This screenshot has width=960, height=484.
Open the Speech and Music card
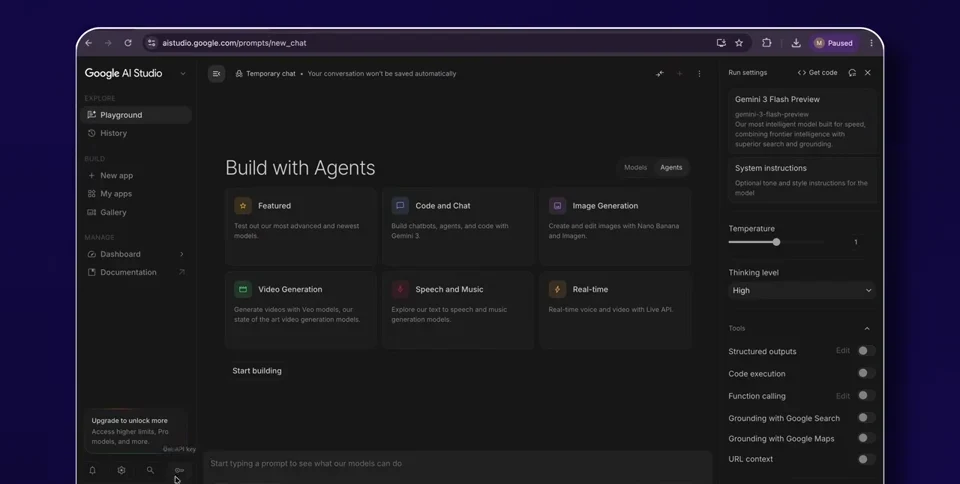point(457,310)
